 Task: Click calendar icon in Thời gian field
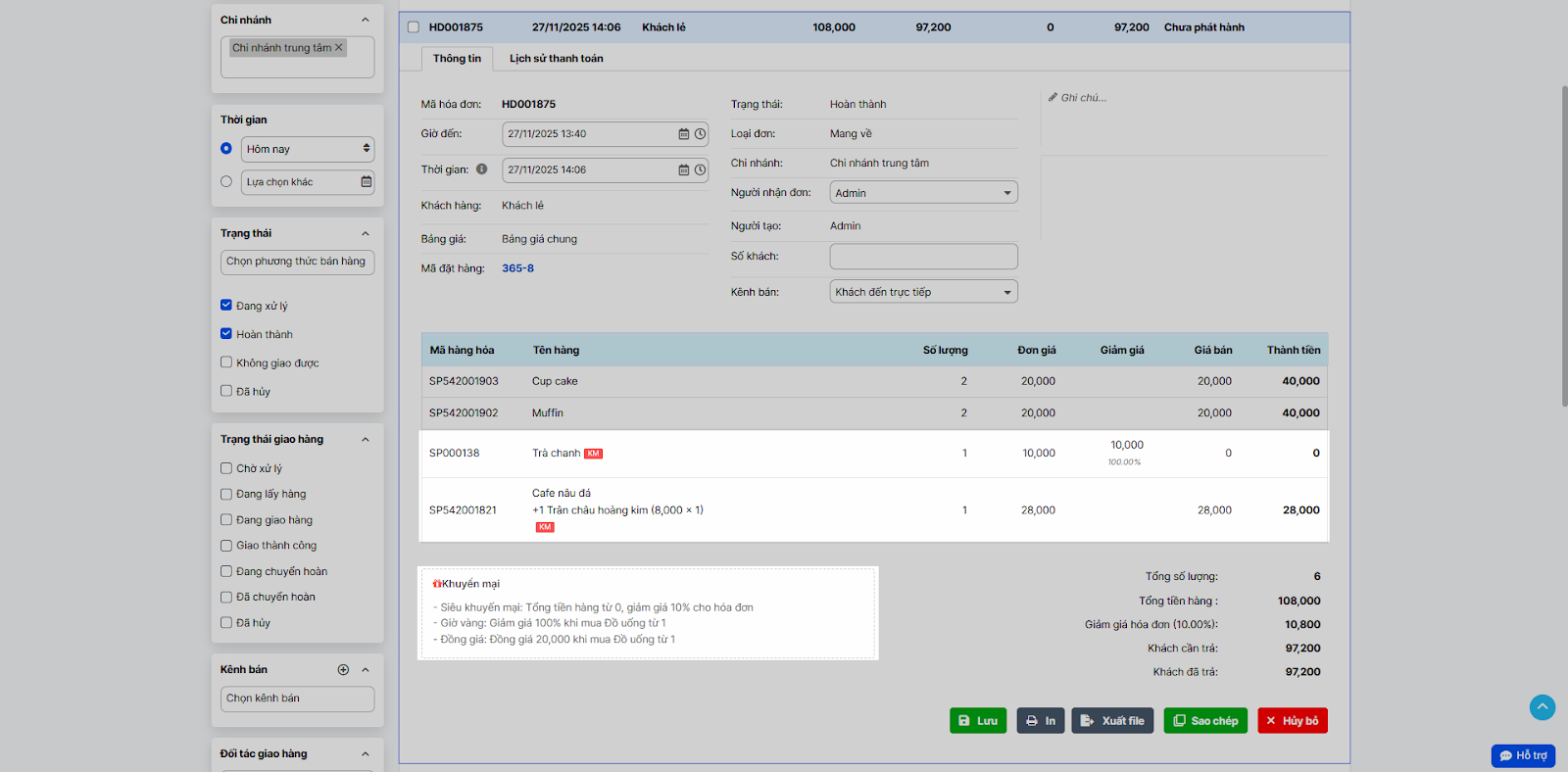tap(684, 169)
